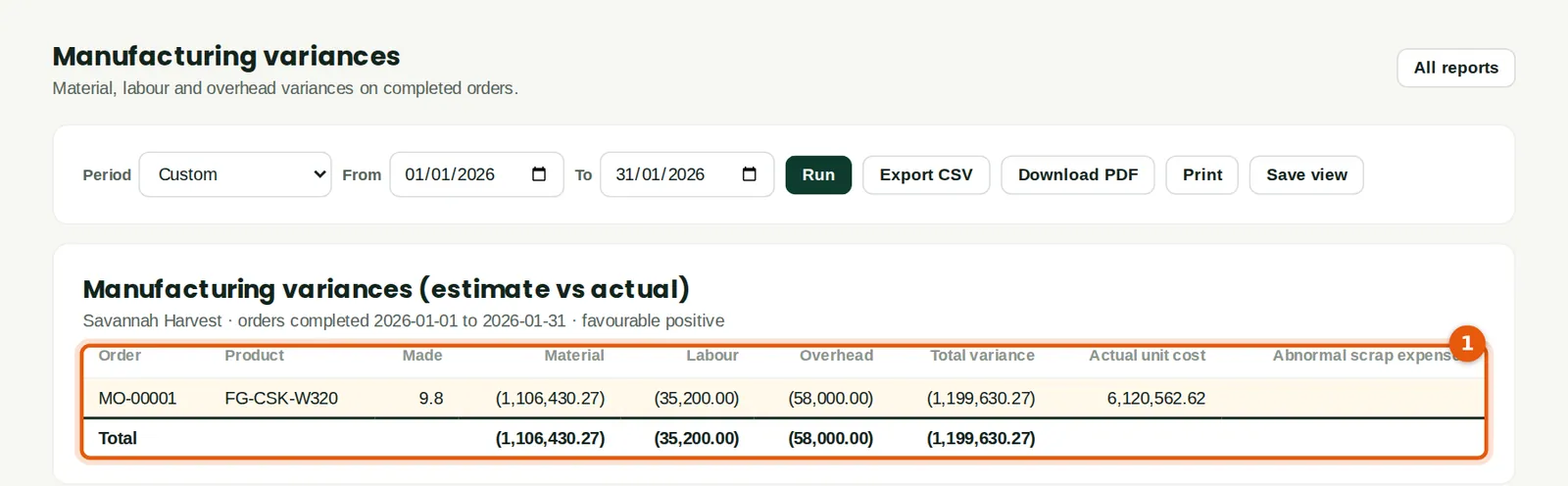Click the FG-CSK-W320 product cell
This screenshot has height=486, width=1568.
(x=281, y=399)
